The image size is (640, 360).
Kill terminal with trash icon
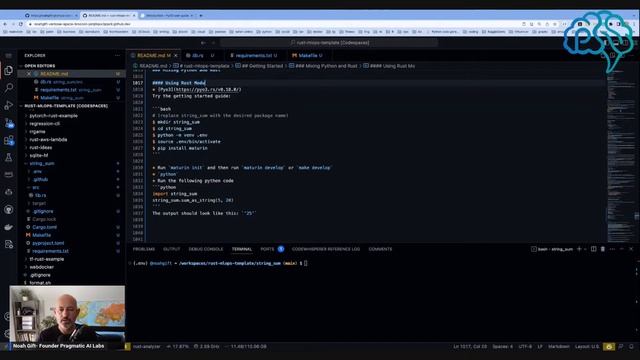click(x=603, y=249)
